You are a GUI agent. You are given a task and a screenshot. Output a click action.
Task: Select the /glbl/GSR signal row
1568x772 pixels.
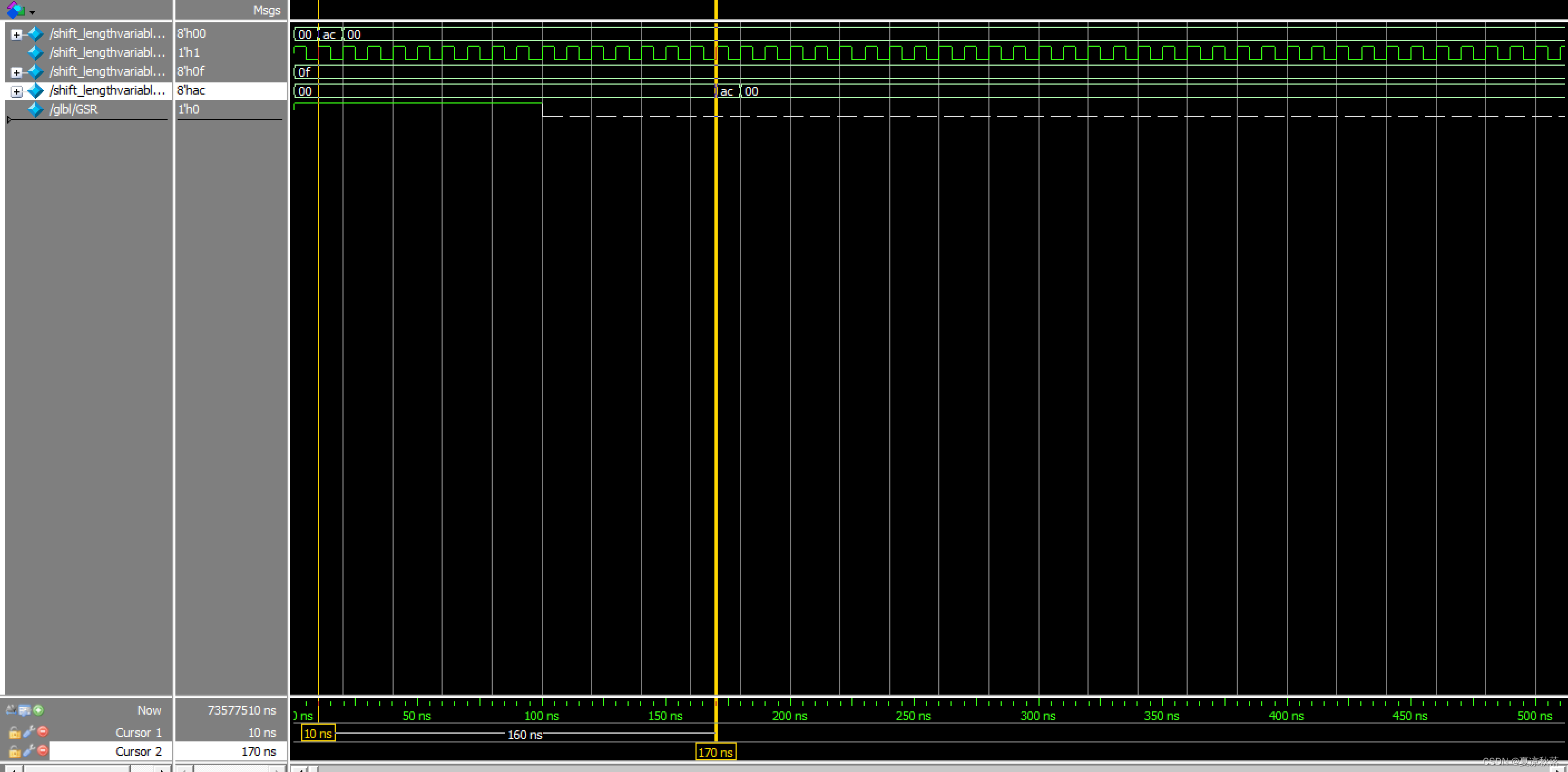[73, 109]
